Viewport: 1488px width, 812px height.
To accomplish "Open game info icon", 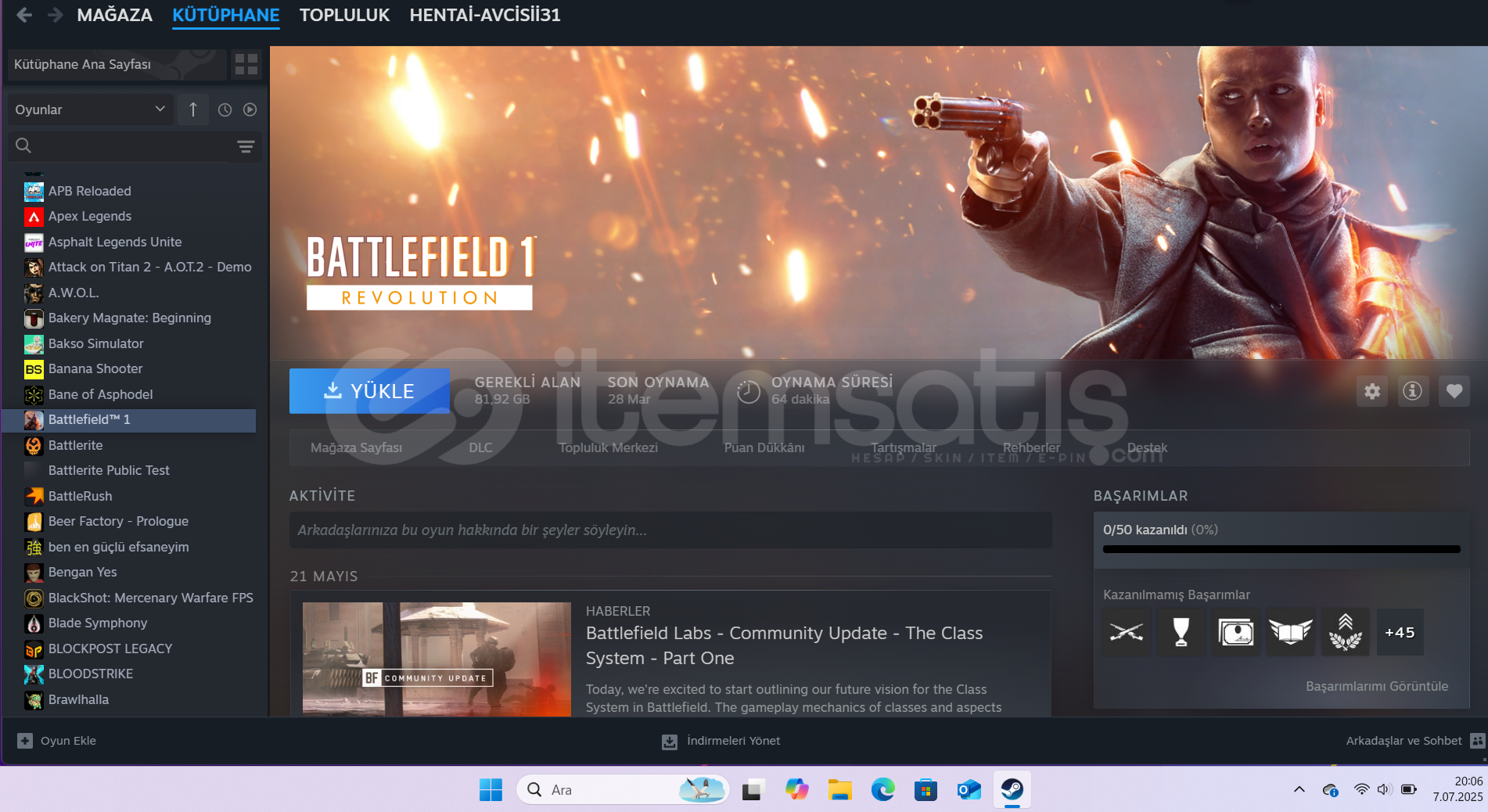I will [1413, 391].
